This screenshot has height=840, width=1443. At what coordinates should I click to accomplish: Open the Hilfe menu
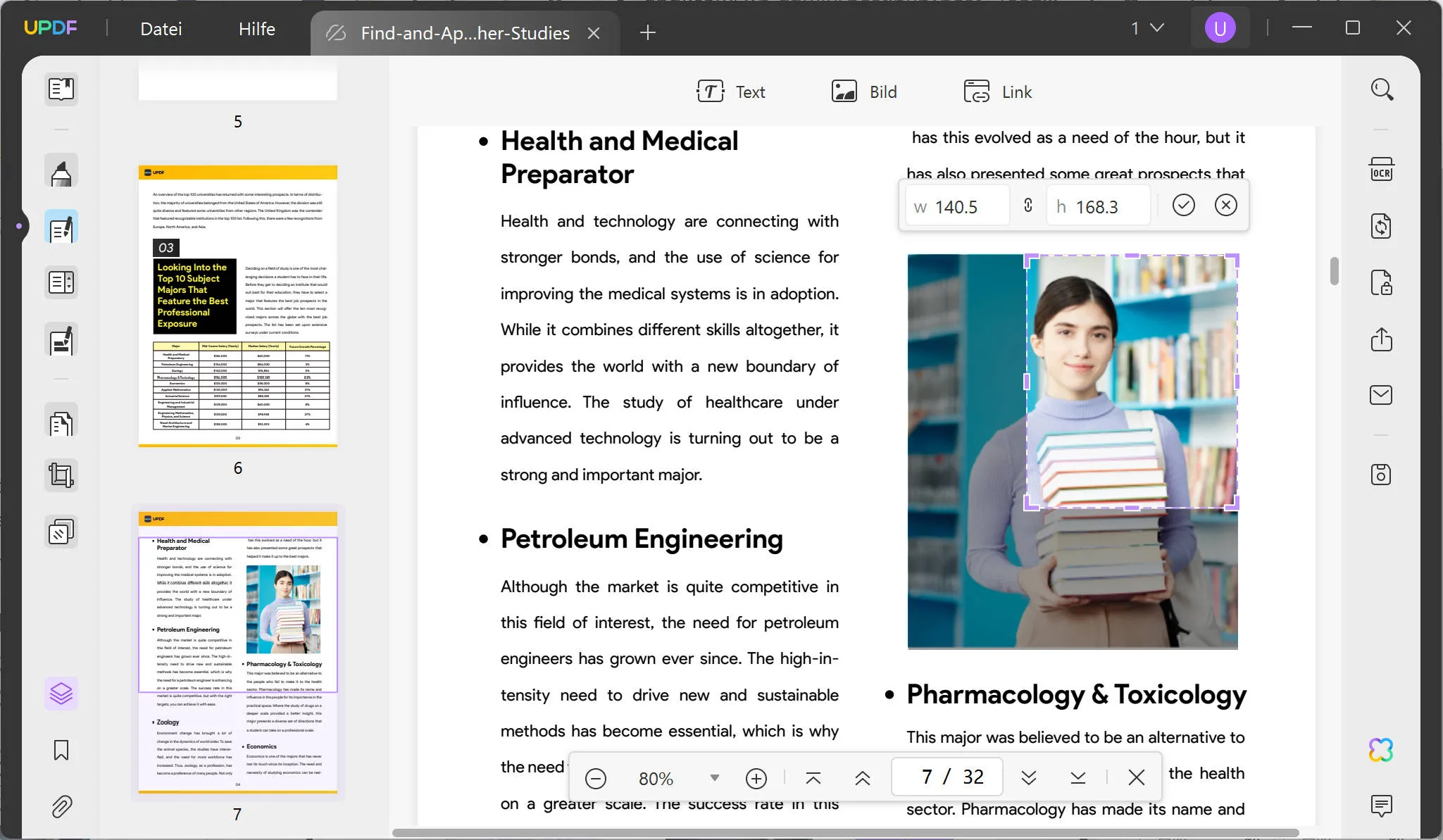256,28
